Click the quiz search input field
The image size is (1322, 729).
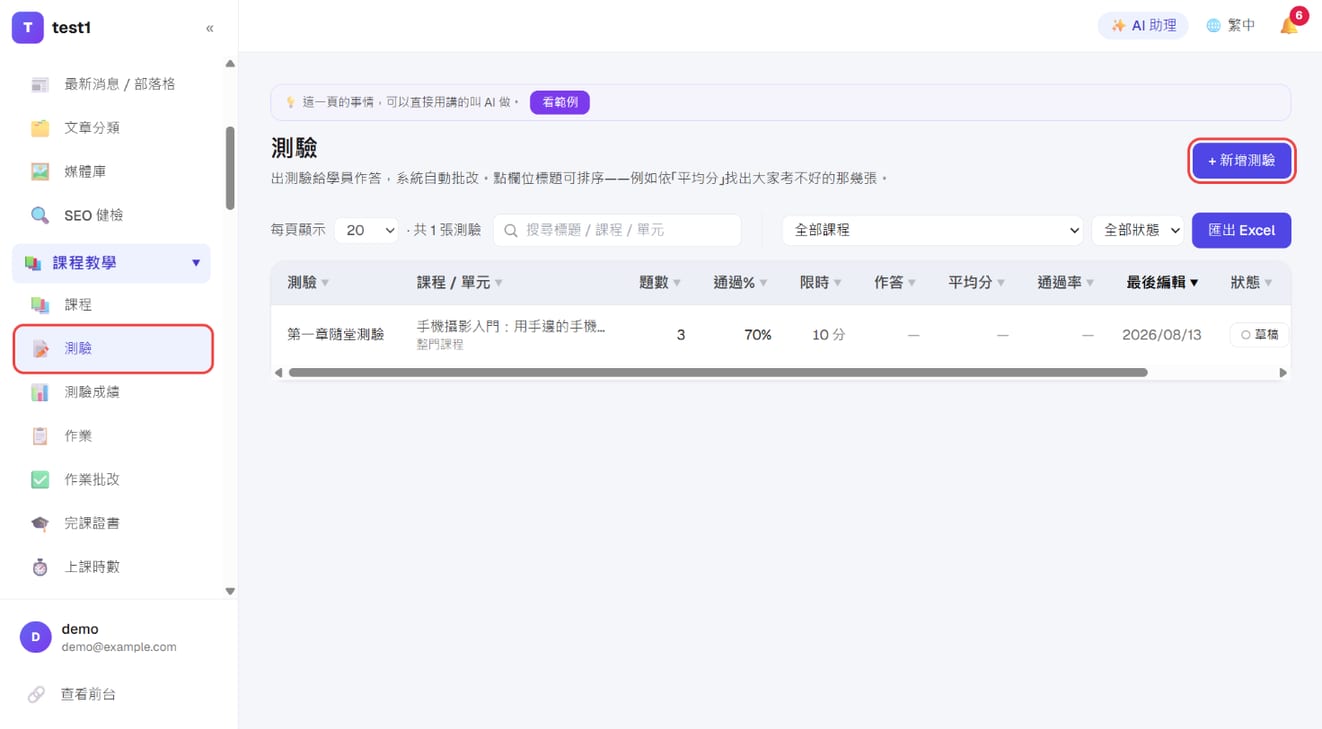click(x=617, y=230)
